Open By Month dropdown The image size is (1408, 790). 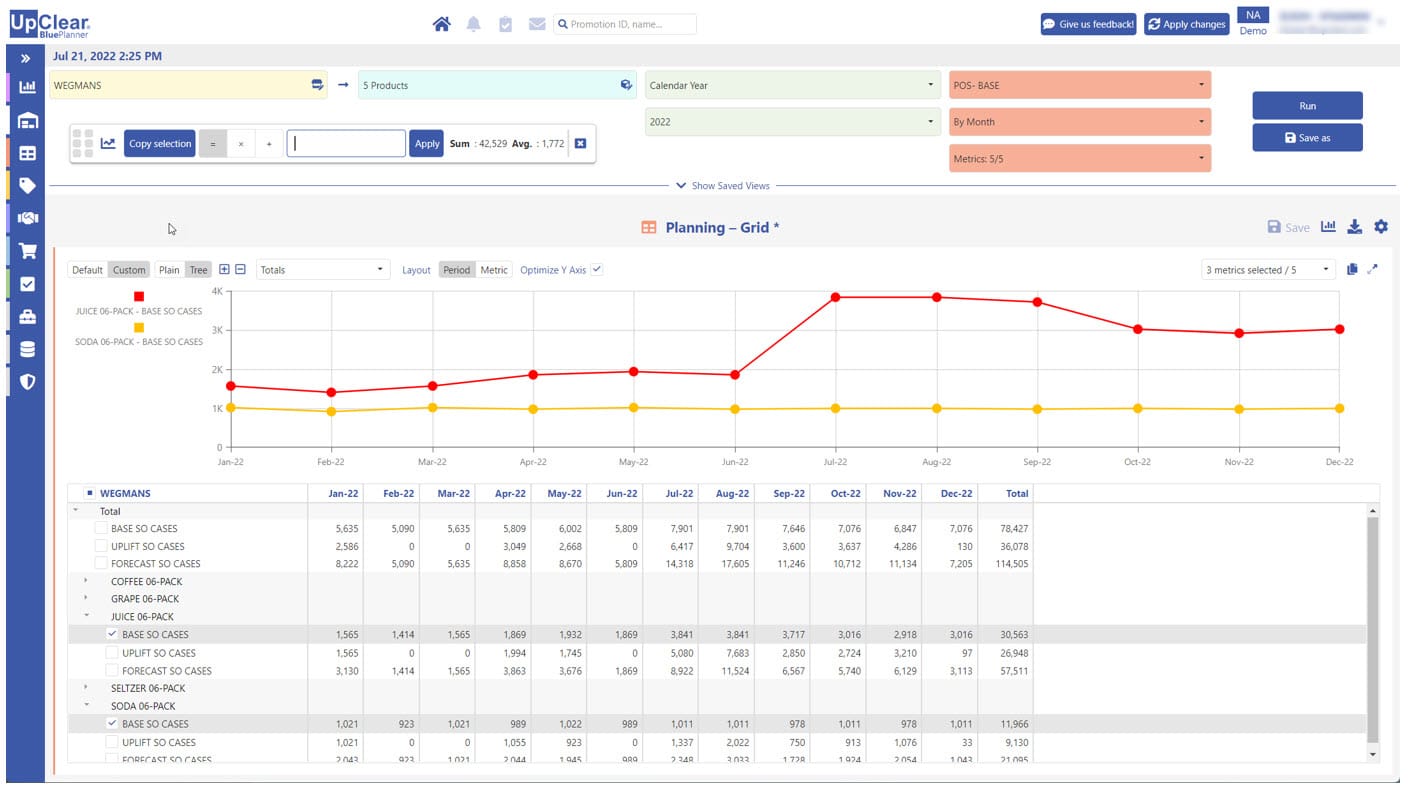pyautogui.click(x=1080, y=122)
